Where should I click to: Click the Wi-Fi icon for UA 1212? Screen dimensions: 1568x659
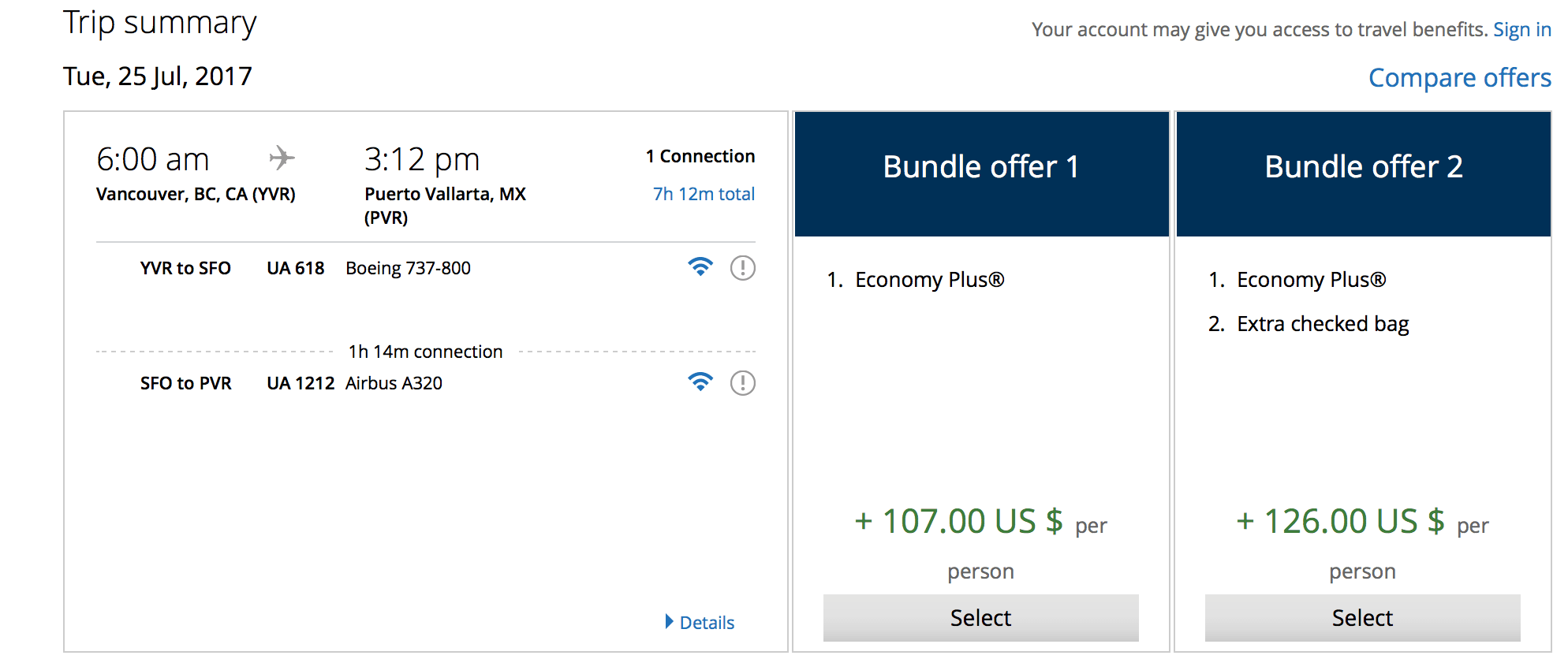click(700, 382)
